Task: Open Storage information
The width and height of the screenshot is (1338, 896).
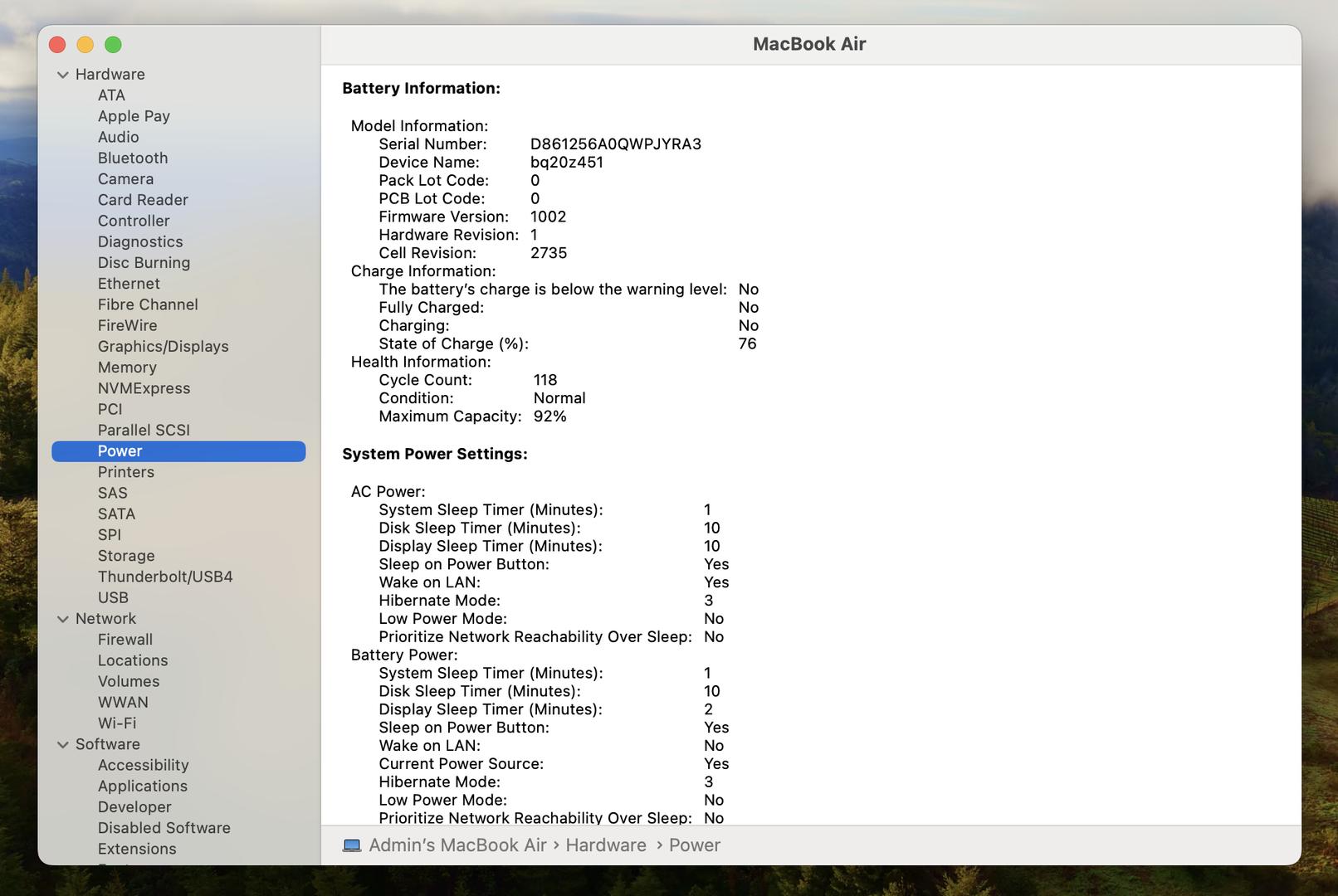Action: pyautogui.click(x=126, y=556)
